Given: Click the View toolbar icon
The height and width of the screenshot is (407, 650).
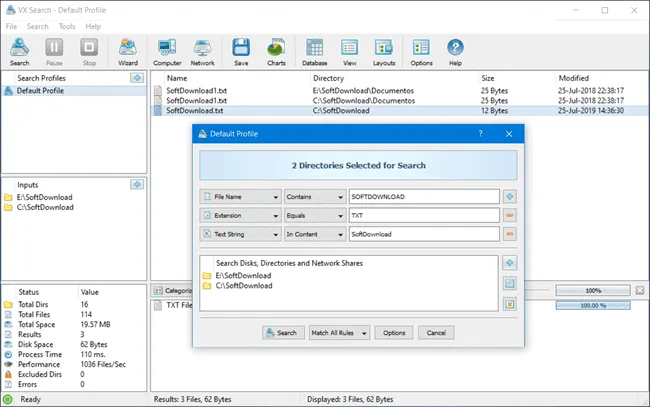Looking at the screenshot, I should pos(349,52).
